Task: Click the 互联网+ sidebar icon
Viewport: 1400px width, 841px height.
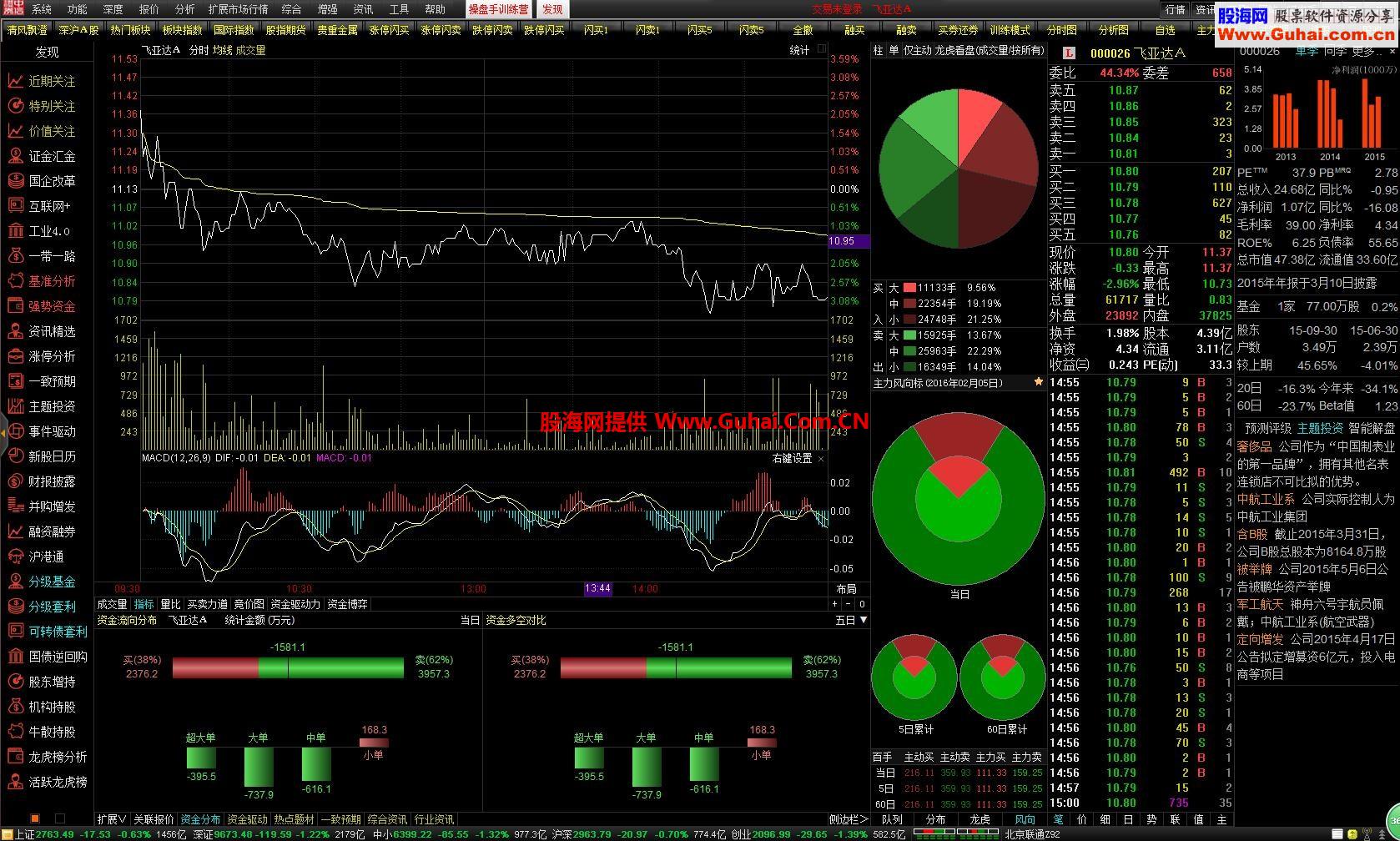Action: (15, 206)
